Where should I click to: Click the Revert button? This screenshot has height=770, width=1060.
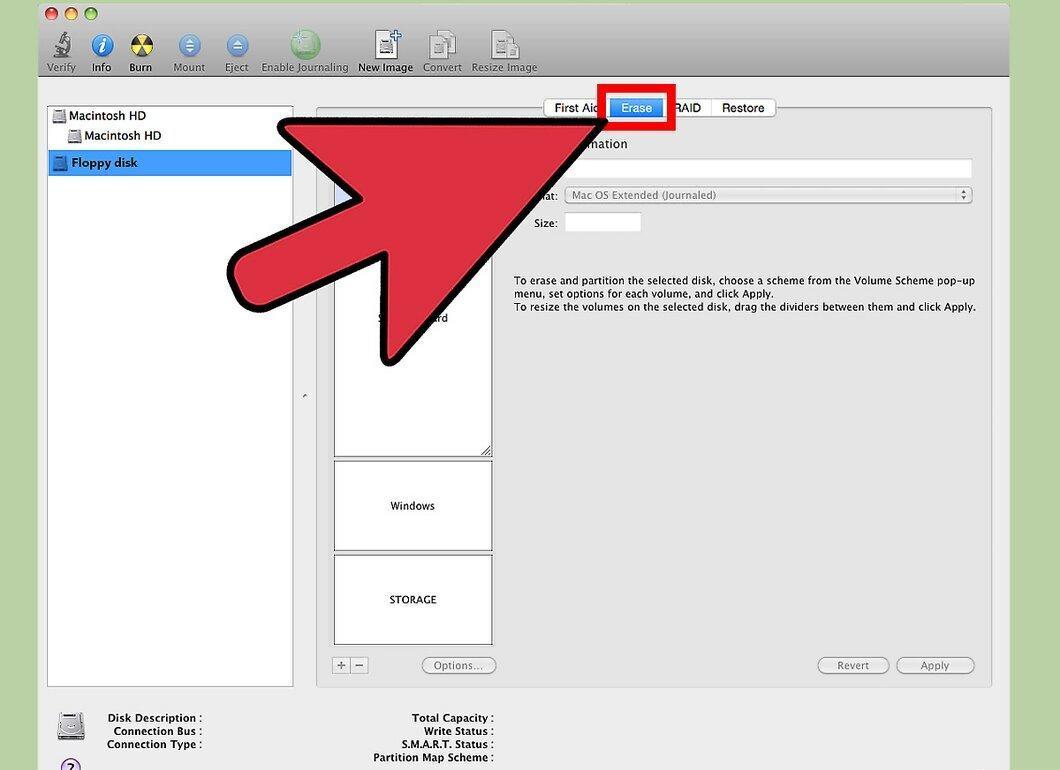pyautogui.click(x=853, y=665)
